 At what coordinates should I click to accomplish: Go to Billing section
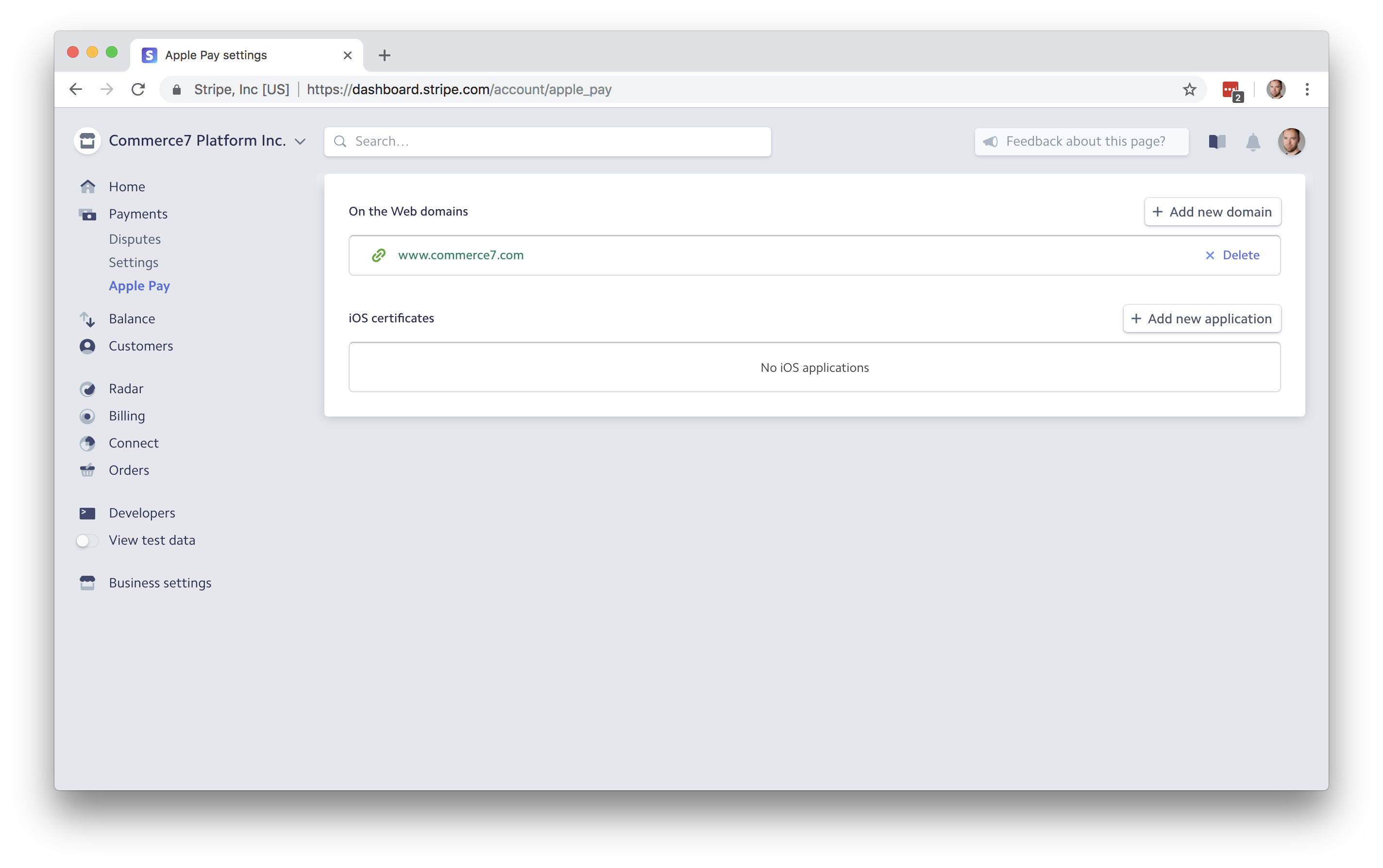click(127, 416)
